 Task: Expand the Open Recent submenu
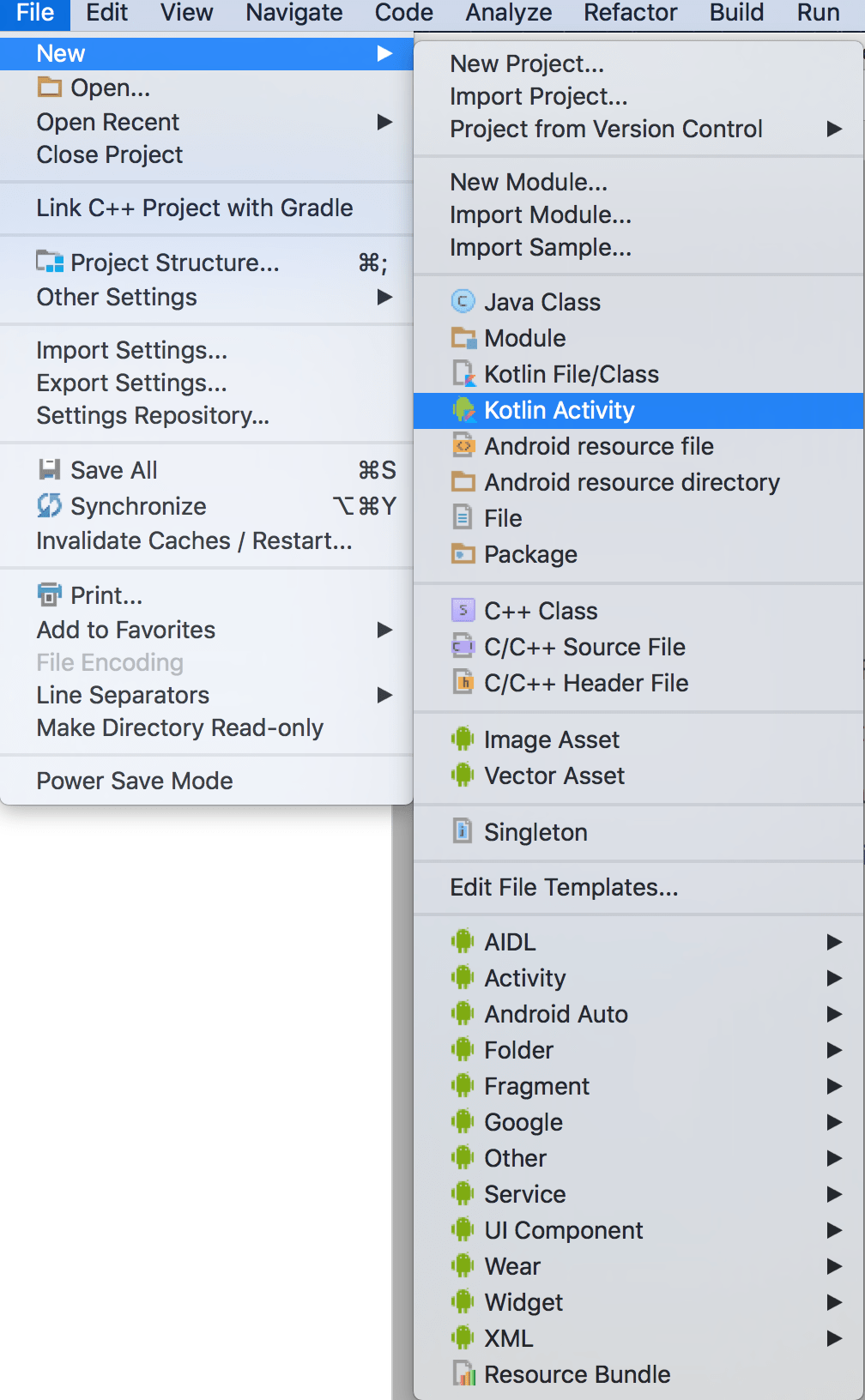pyautogui.click(x=107, y=122)
